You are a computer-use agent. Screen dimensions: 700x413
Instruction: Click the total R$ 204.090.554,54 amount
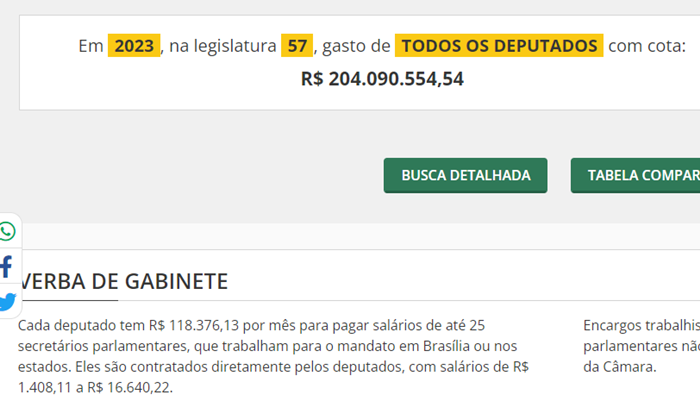point(382,78)
